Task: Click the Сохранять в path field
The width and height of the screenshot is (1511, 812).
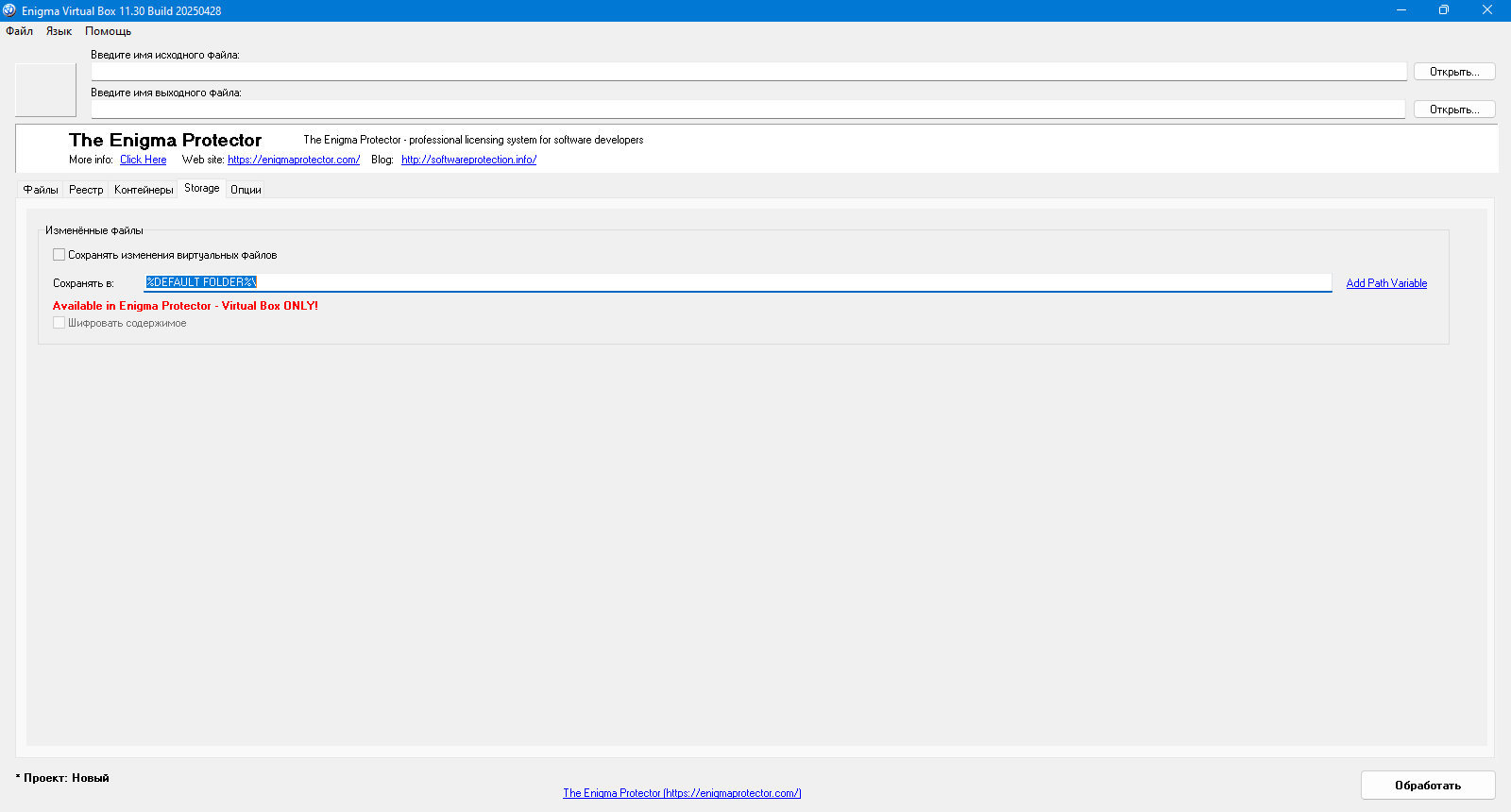Action: [738, 282]
